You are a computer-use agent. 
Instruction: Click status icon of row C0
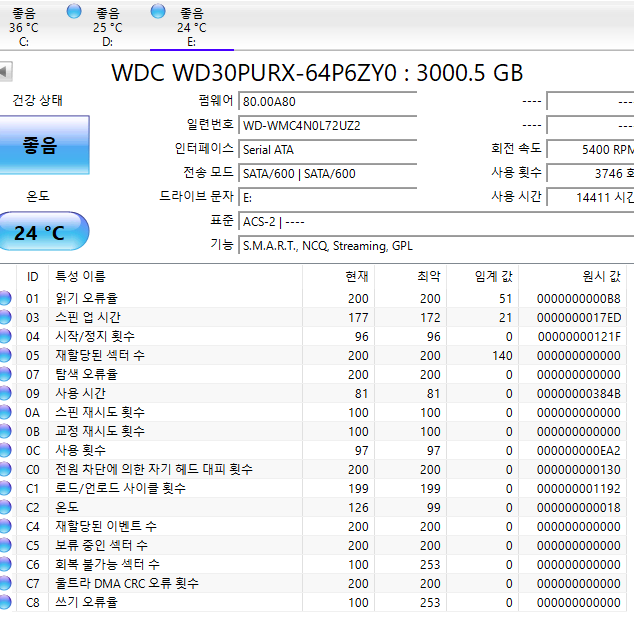coord(5,469)
